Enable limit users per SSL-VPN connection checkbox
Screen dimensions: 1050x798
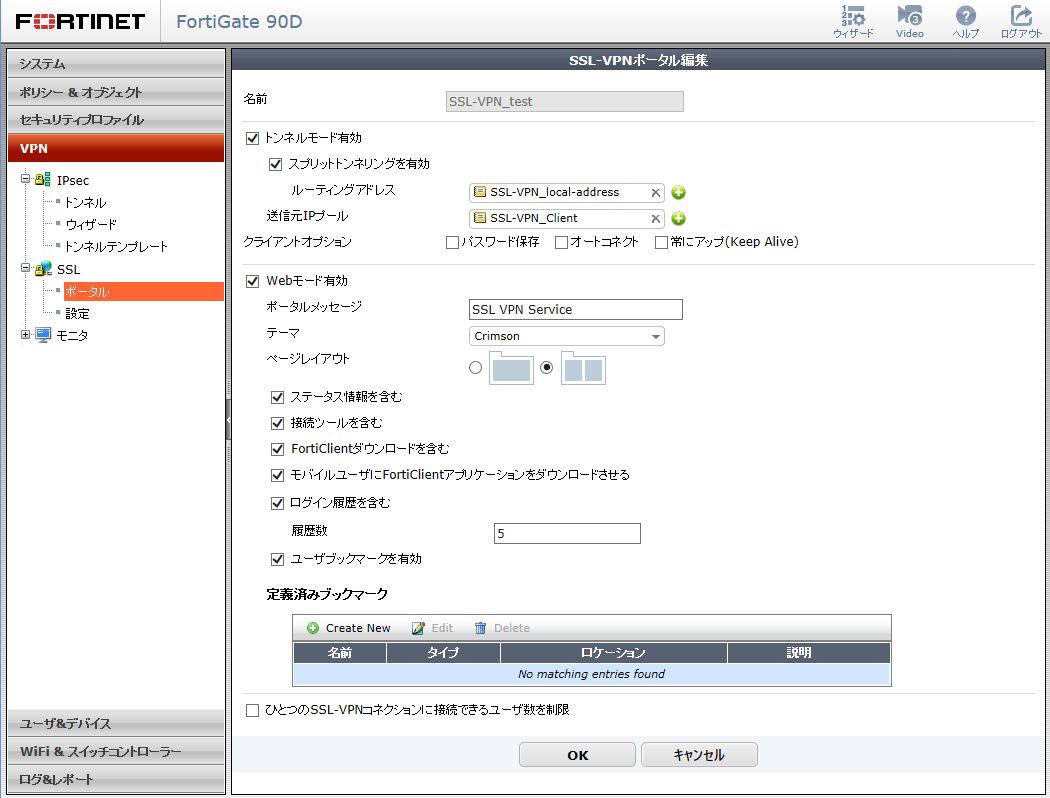[252, 710]
